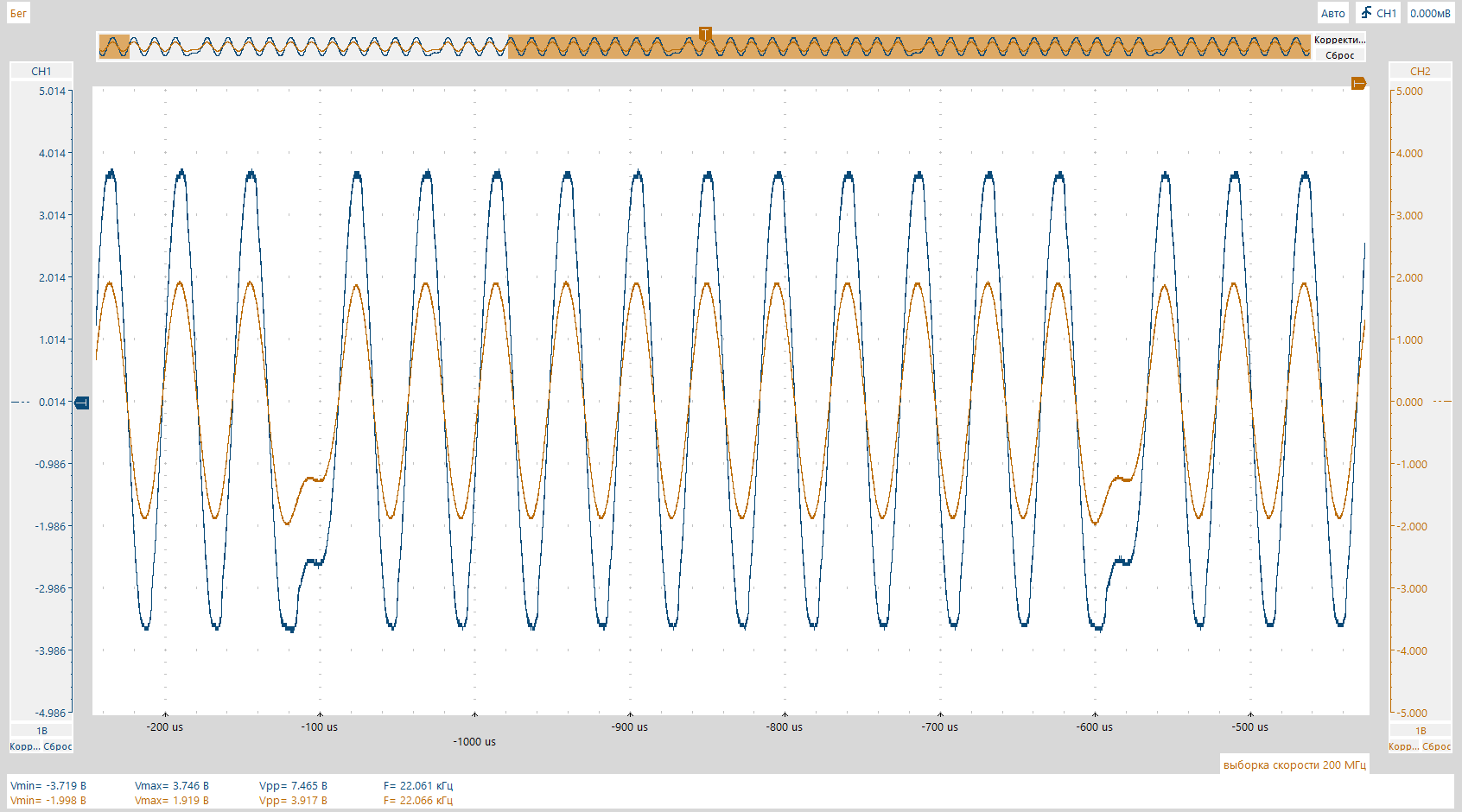
Task: Click the rising-edge CH1 trigger source button
Action: point(1377,13)
